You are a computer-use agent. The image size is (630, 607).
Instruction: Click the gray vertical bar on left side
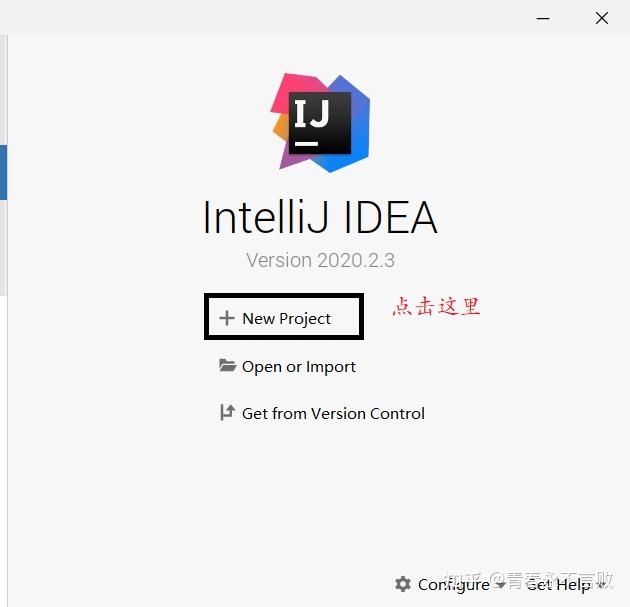click(3, 90)
